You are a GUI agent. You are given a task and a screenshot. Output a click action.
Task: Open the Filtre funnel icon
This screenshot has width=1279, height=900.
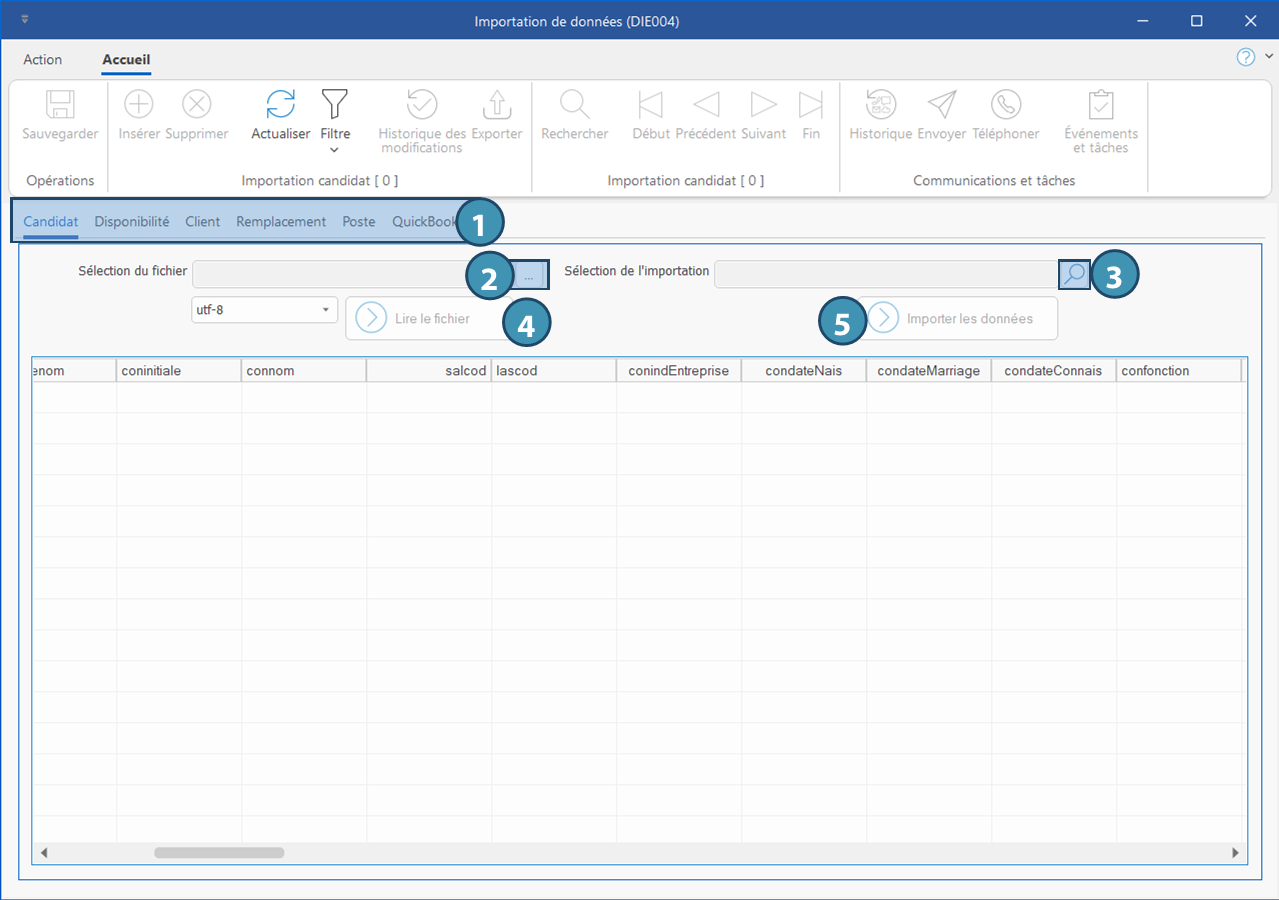[x=334, y=104]
